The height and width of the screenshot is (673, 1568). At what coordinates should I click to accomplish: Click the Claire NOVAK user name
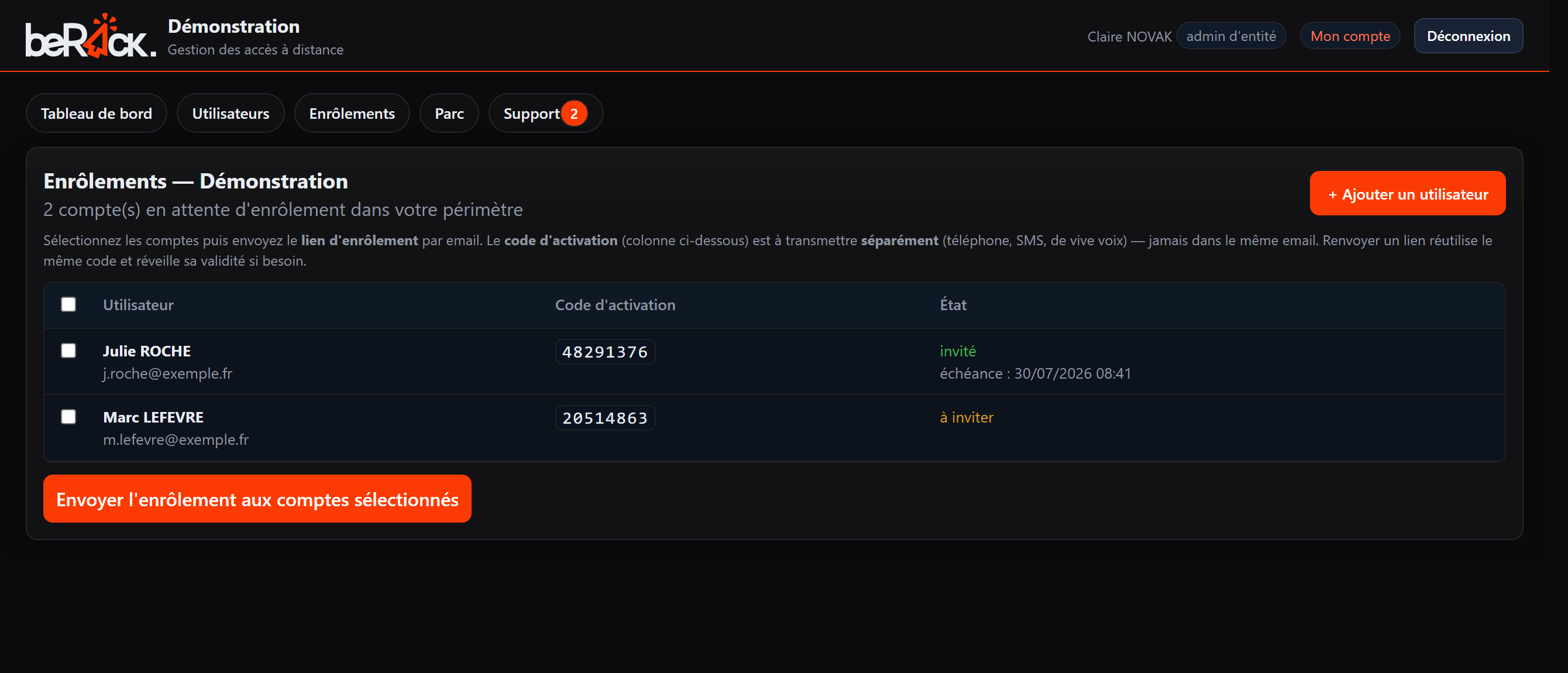[x=1129, y=36]
